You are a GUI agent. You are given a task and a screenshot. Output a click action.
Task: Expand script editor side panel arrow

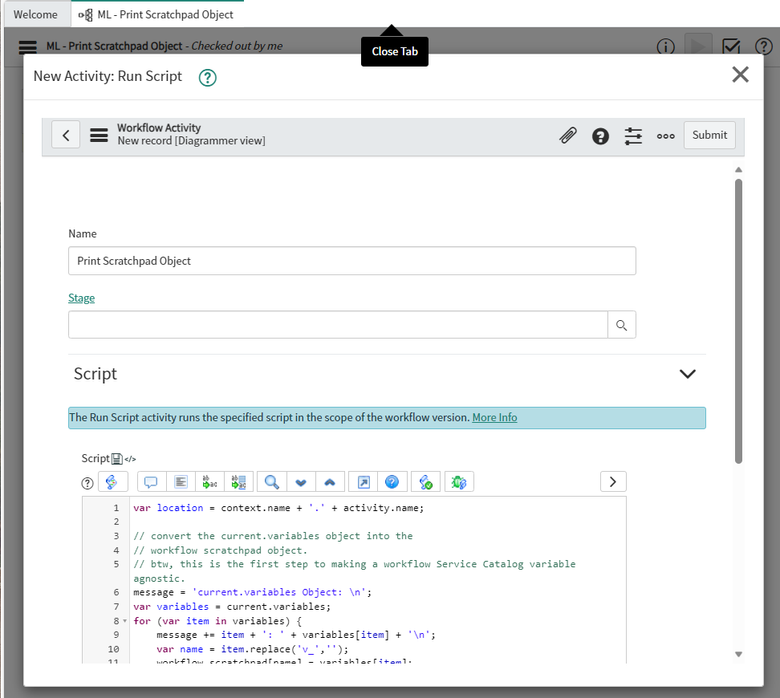[x=613, y=482]
